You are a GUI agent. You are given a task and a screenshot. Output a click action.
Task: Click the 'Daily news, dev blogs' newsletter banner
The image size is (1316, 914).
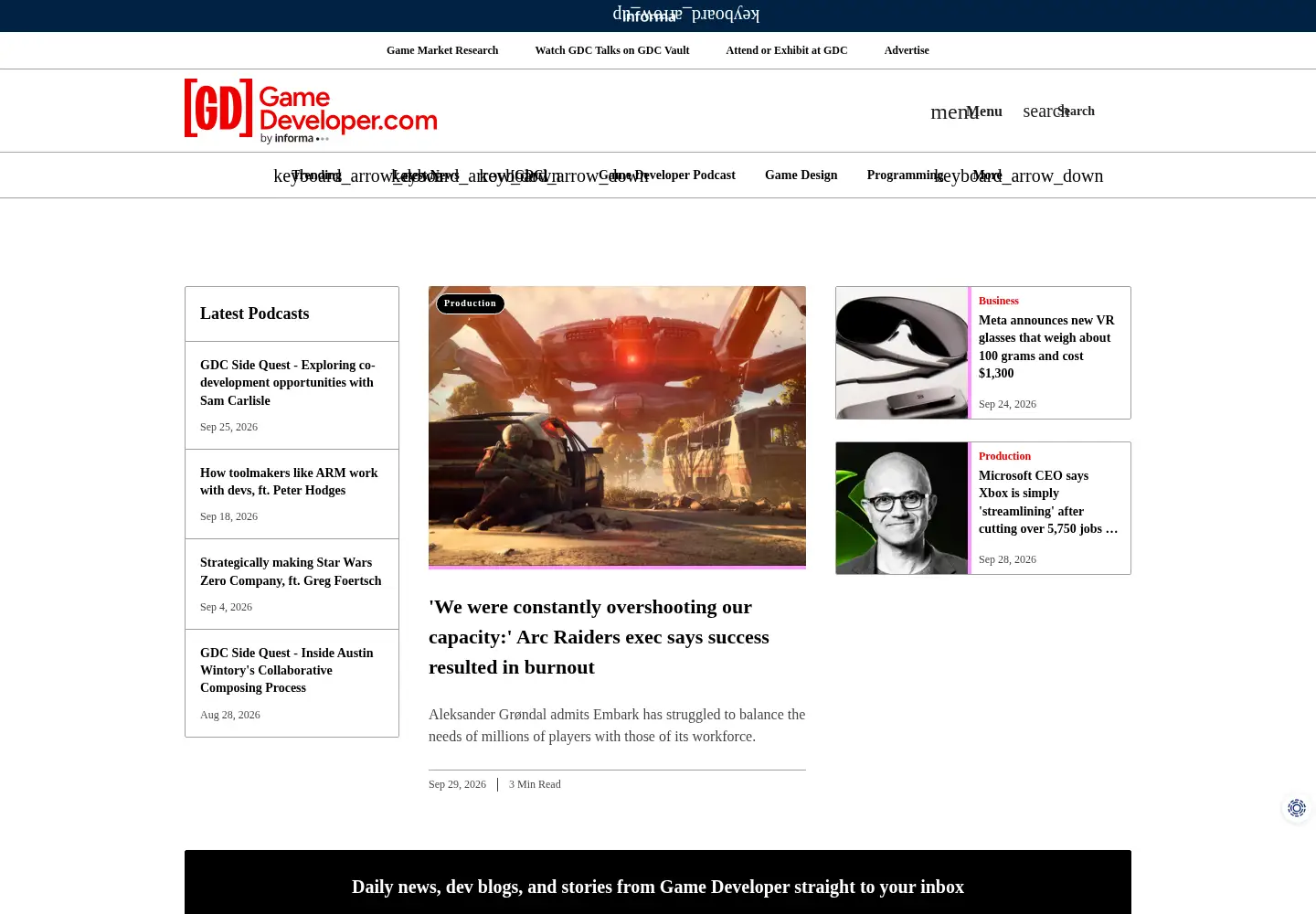tap(658, 887)
